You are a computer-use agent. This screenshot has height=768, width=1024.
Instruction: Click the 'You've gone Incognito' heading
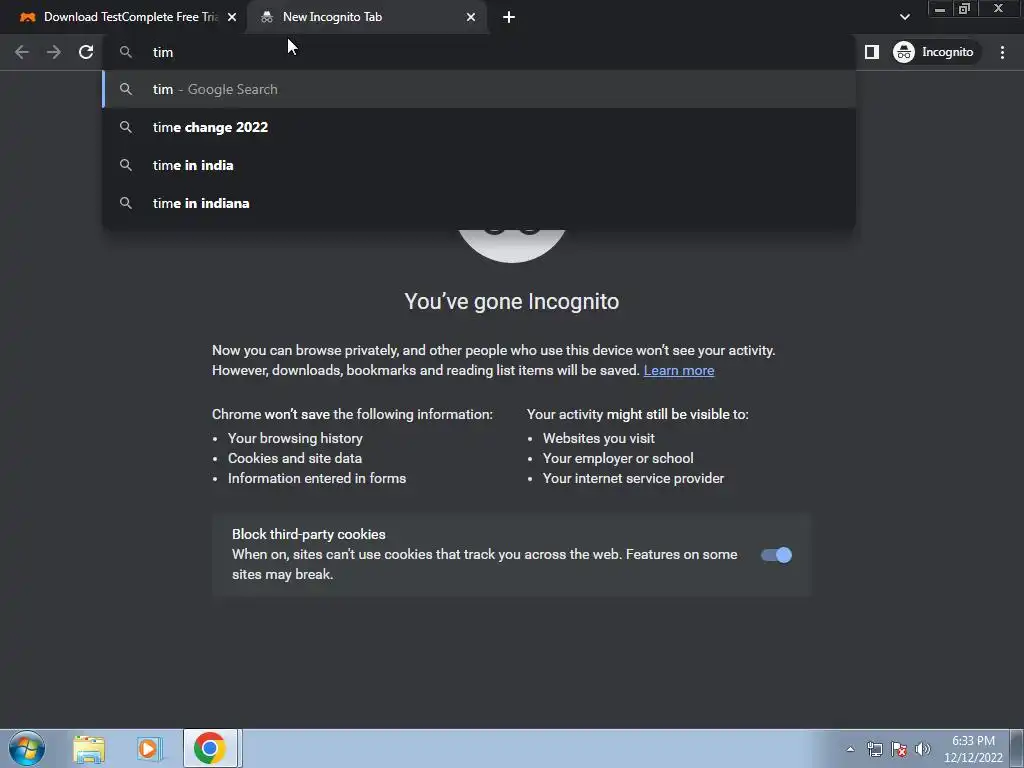click(x=511, y=302)
